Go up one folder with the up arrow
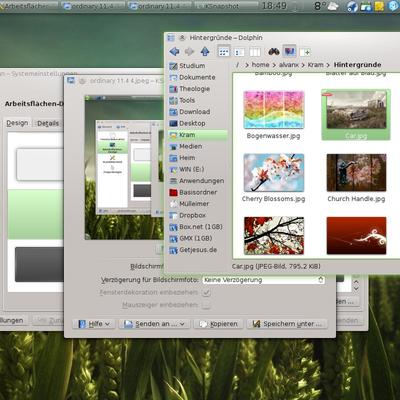Screen dimensions: 400x400 point(205,52)
